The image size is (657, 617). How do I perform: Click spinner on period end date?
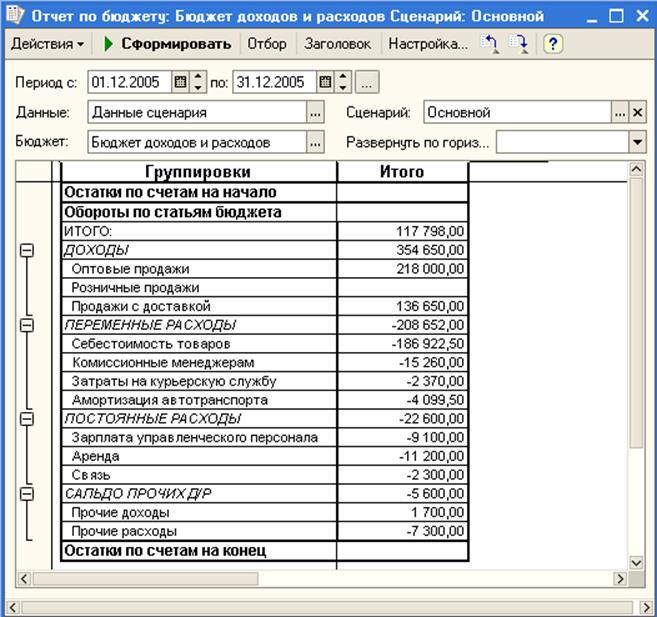343,82
